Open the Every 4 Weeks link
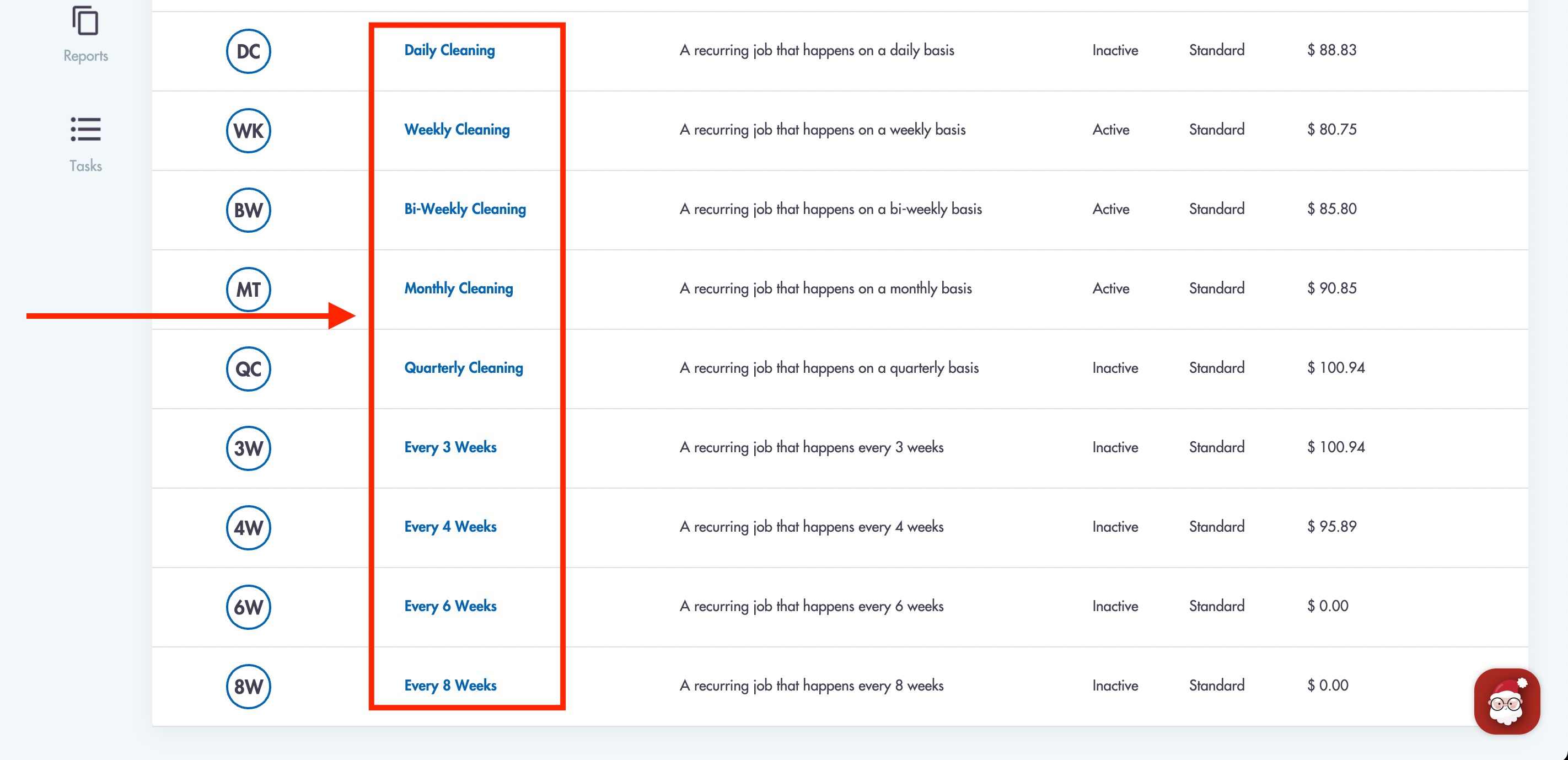 (x=450, y=526)
